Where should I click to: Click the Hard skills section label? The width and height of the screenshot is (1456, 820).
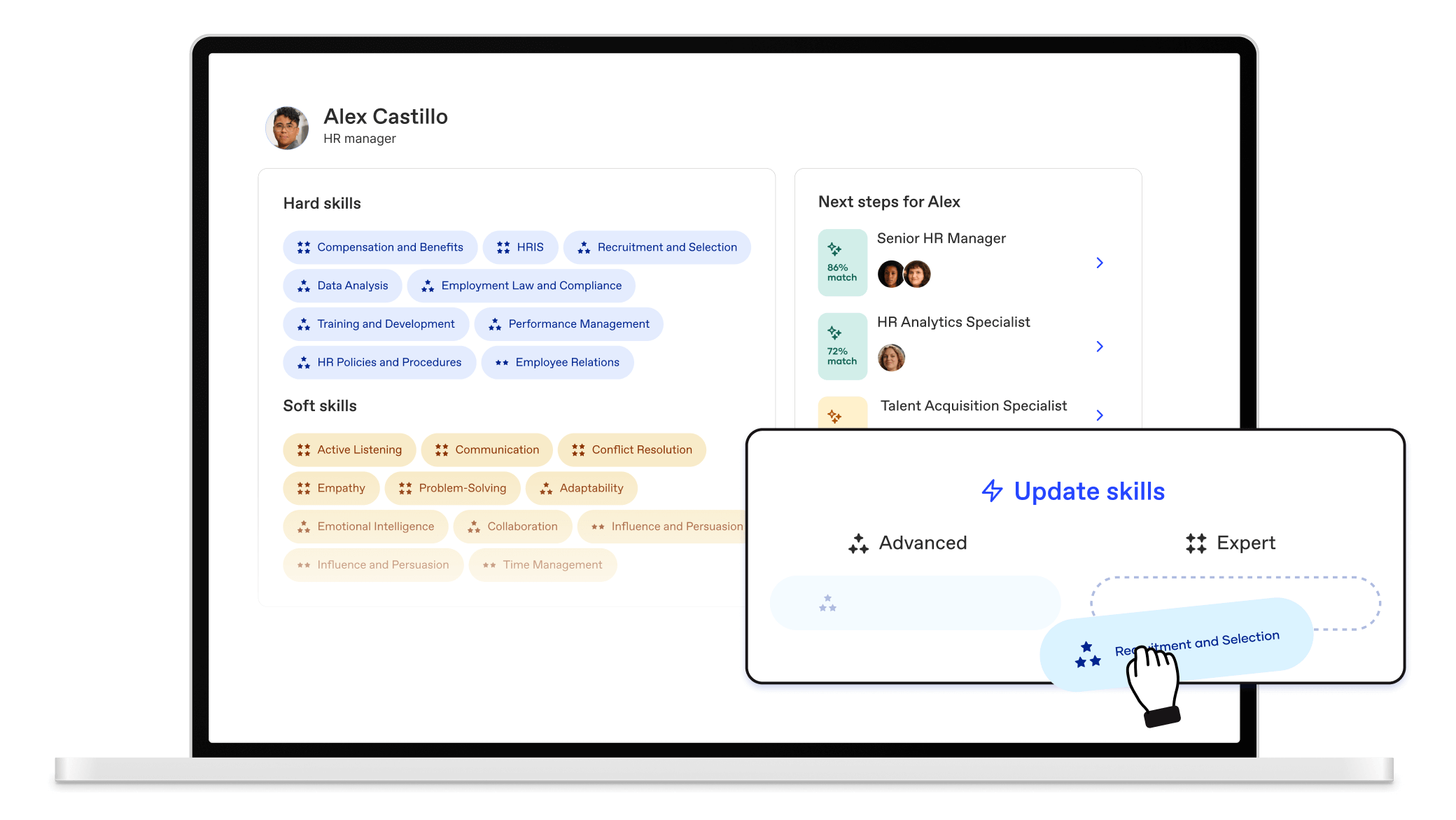(x=322, y=204)
